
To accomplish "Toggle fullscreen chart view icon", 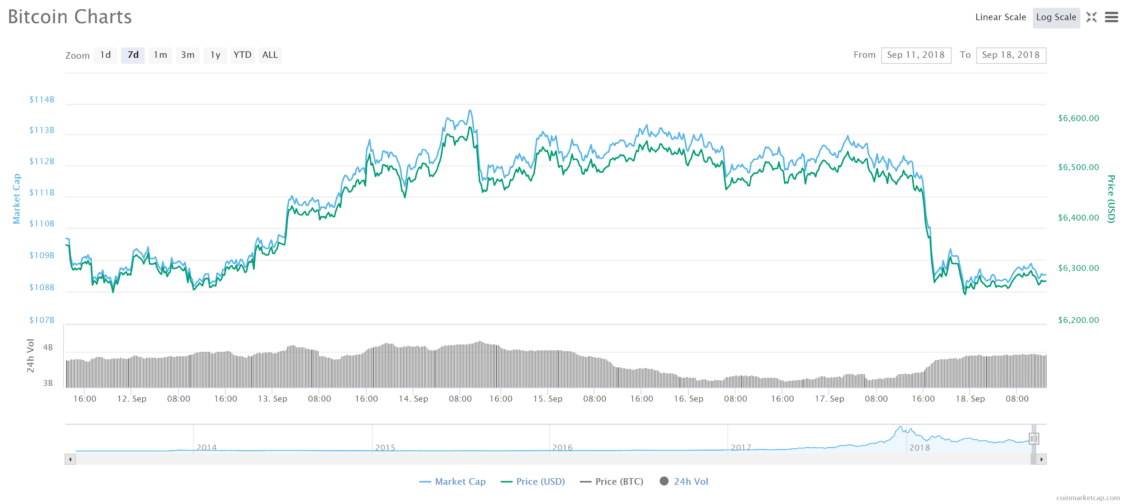I will (x=1091, y=17).
